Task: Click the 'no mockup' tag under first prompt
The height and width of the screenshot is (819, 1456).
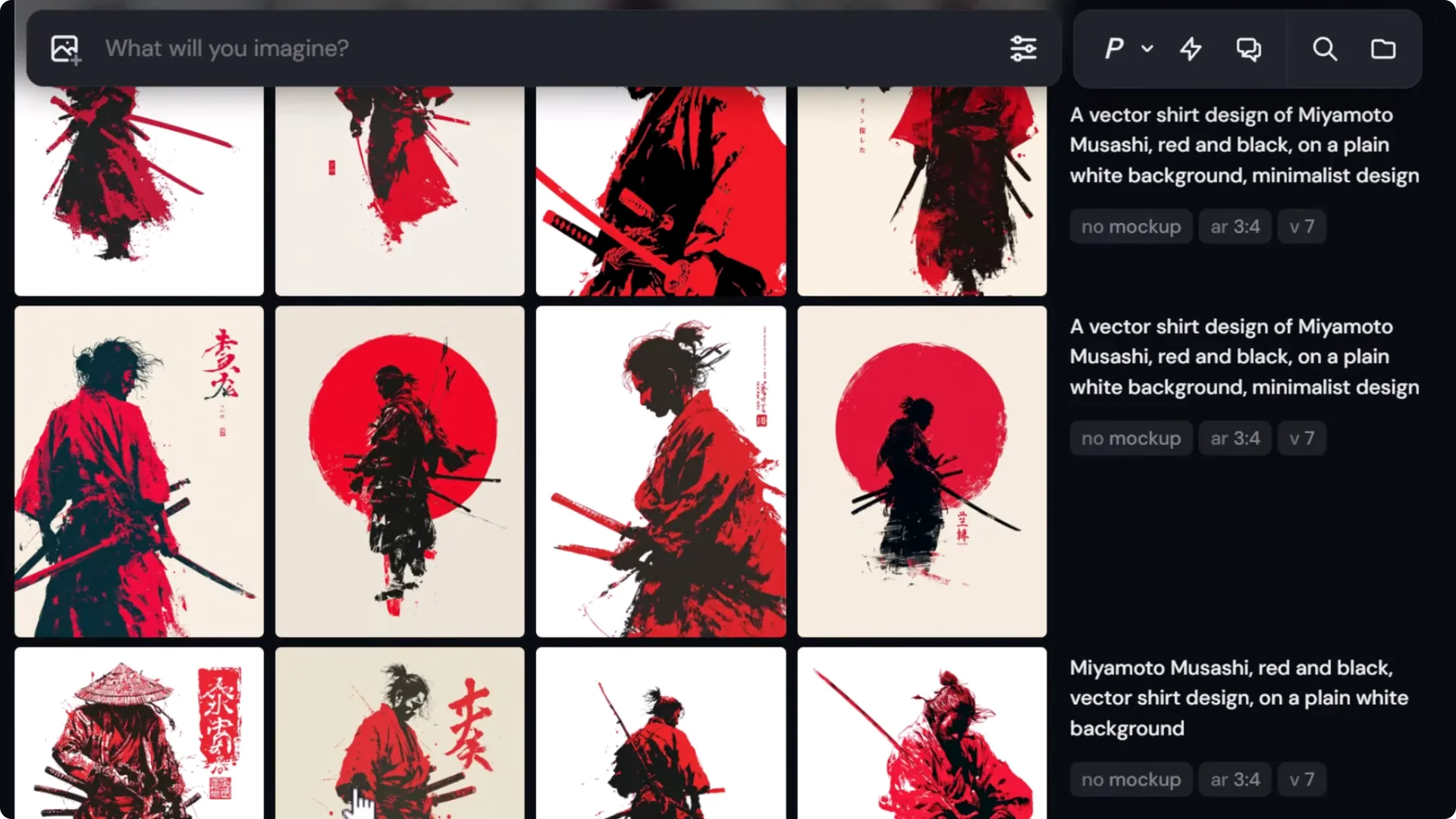Action: coord(1131,226)
